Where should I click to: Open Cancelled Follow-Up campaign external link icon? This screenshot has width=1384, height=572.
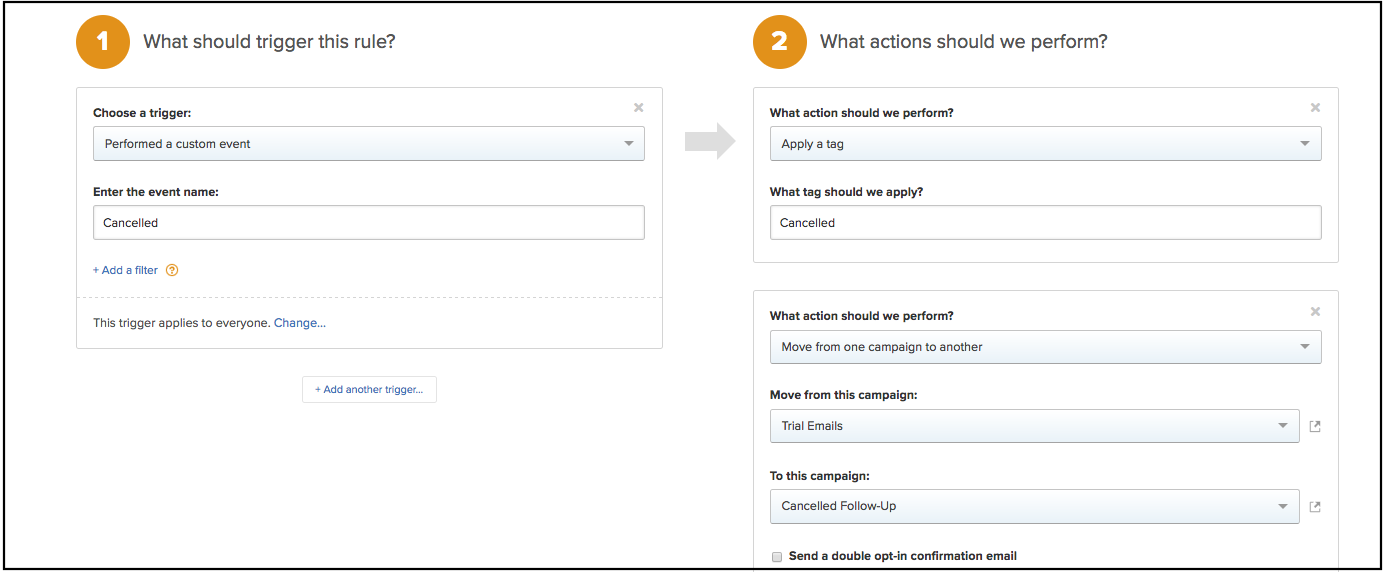(x=1315, y=507)
